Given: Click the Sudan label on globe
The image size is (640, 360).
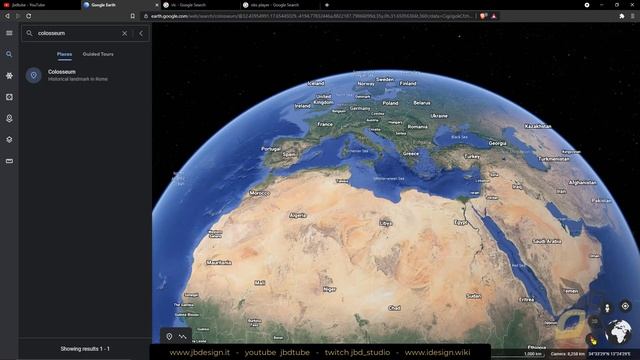Looking at the screenshot, I should pos(473,296).
